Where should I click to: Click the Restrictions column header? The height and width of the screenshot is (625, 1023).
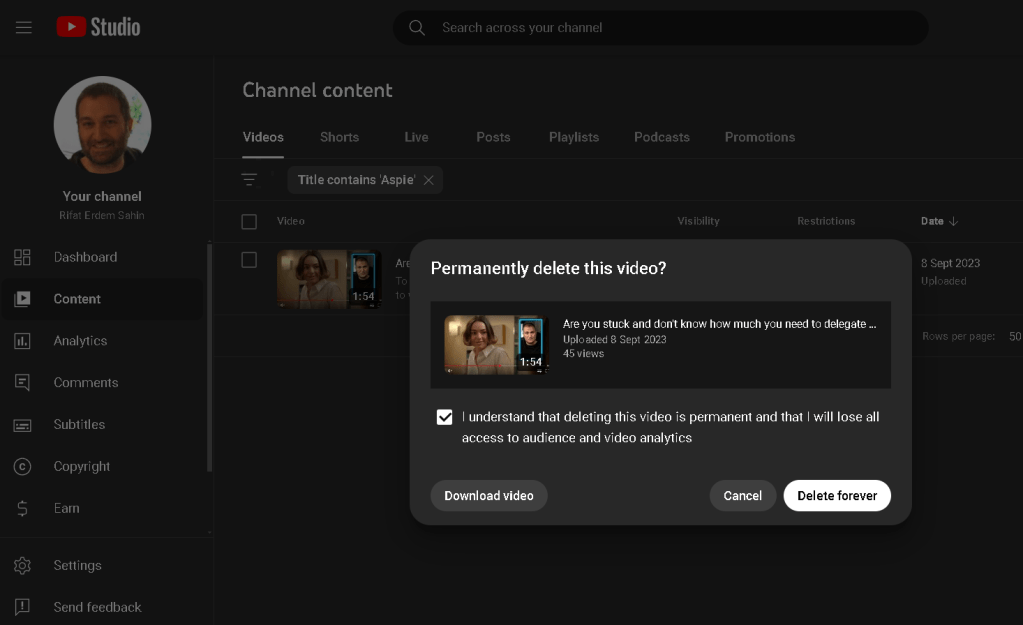pyautogui.click(x=826, y=221)
